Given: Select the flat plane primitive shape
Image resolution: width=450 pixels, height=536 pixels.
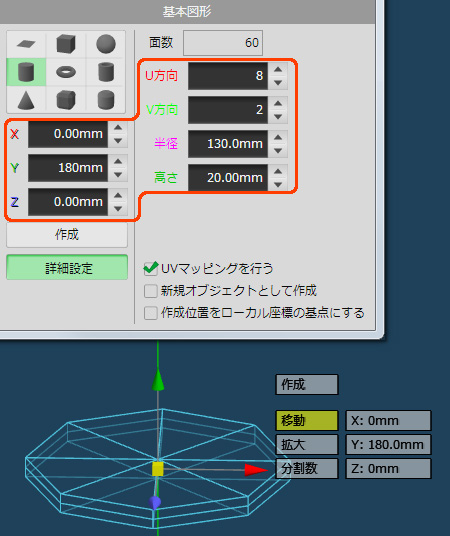Looking at the screenshot, I should pyautogui.click(x=26, y=44).
